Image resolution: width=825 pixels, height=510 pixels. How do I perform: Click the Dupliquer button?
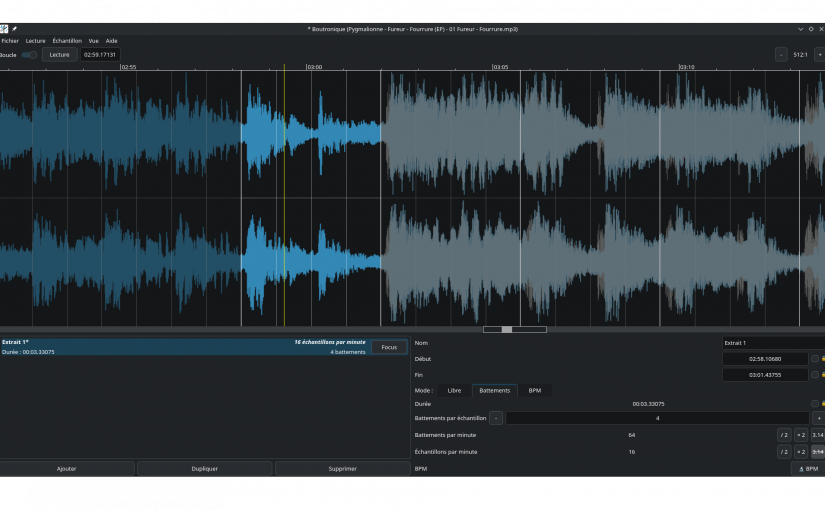(204, 468)
